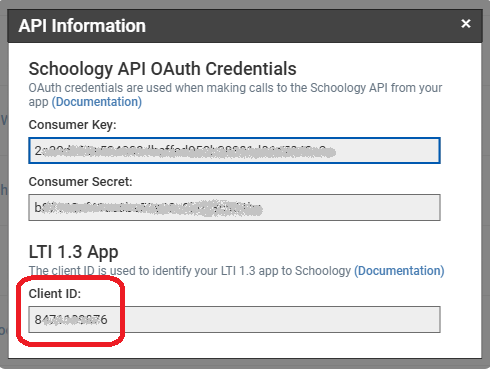Select the Consumer Key field
490x369 pixels.
(234, 151)
